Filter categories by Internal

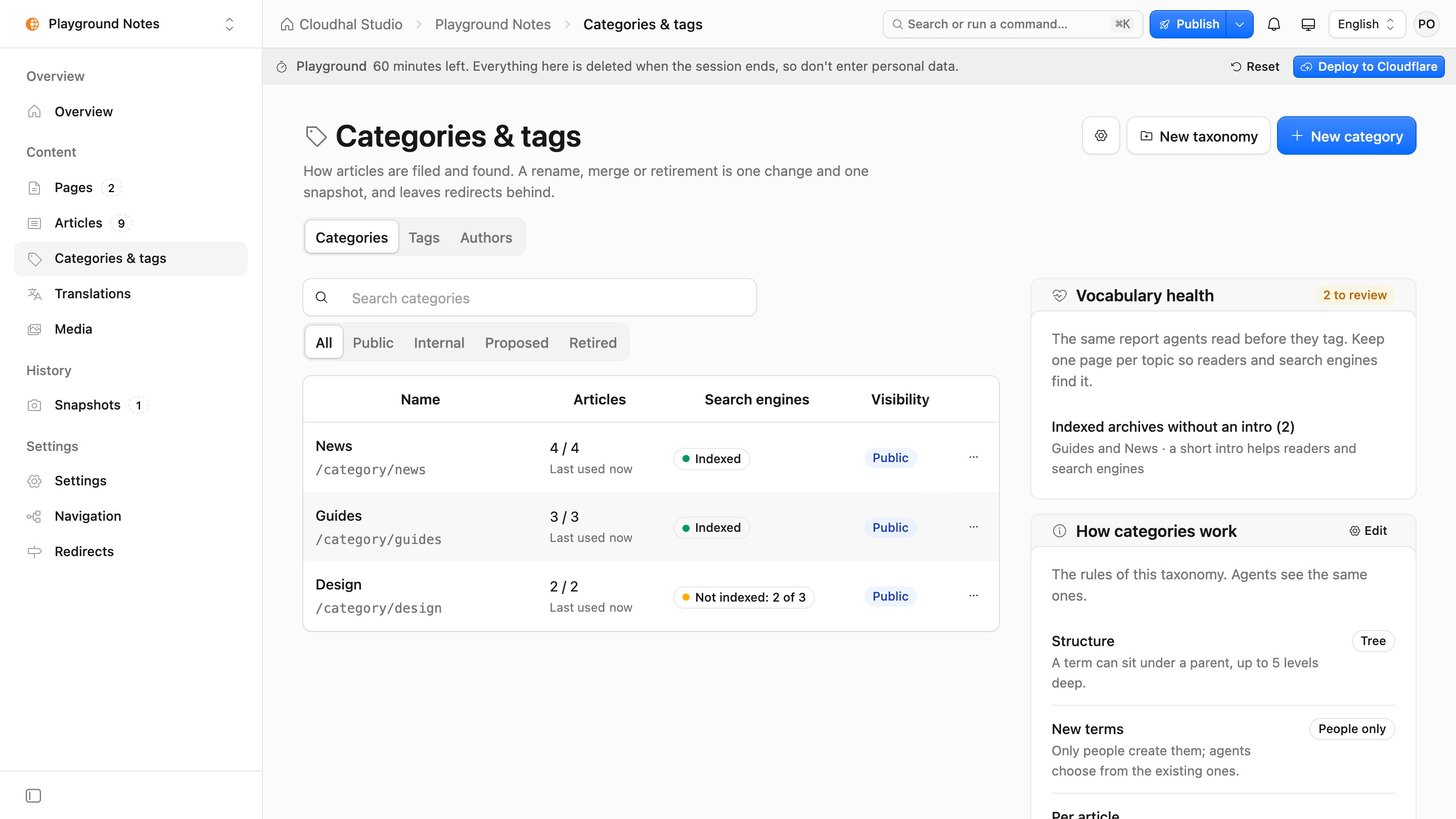[x=439, y=343]
